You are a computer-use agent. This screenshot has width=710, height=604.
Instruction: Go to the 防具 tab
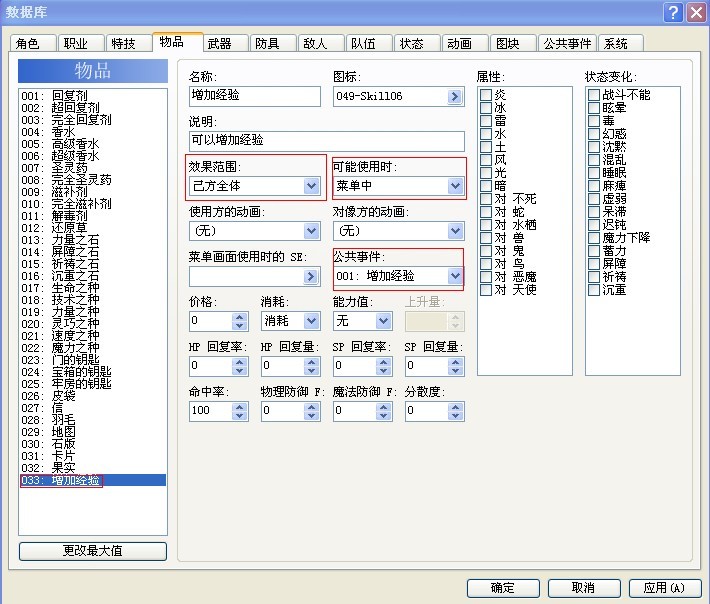click(x=273, y=43)
